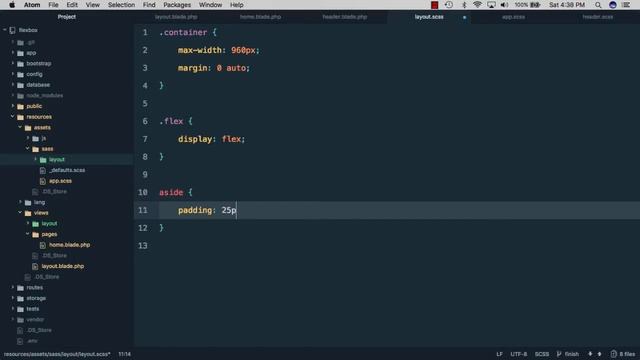Select the layout.scss tab
This screenshot has width=640, height=360.
point(429,17)
